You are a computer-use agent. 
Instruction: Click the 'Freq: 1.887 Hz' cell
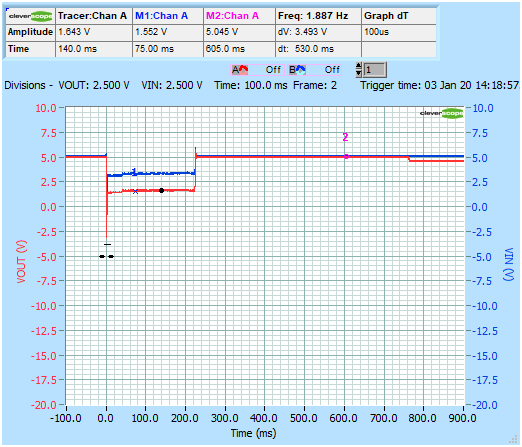(x=318, y=16)
